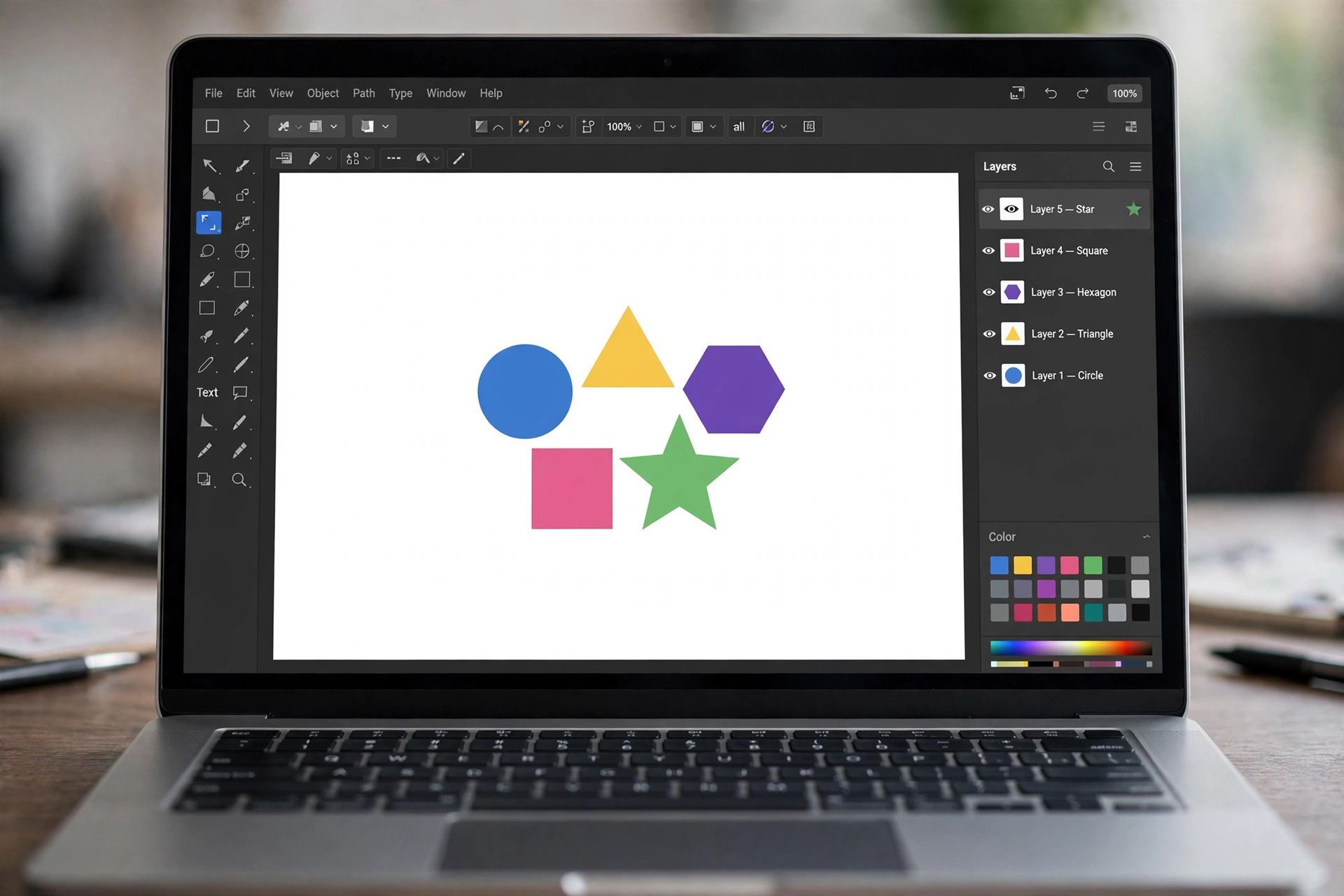Screen dimensions: 1344x896
Task: Select the highlighted blue transform tool
Action: pos(209,223)
